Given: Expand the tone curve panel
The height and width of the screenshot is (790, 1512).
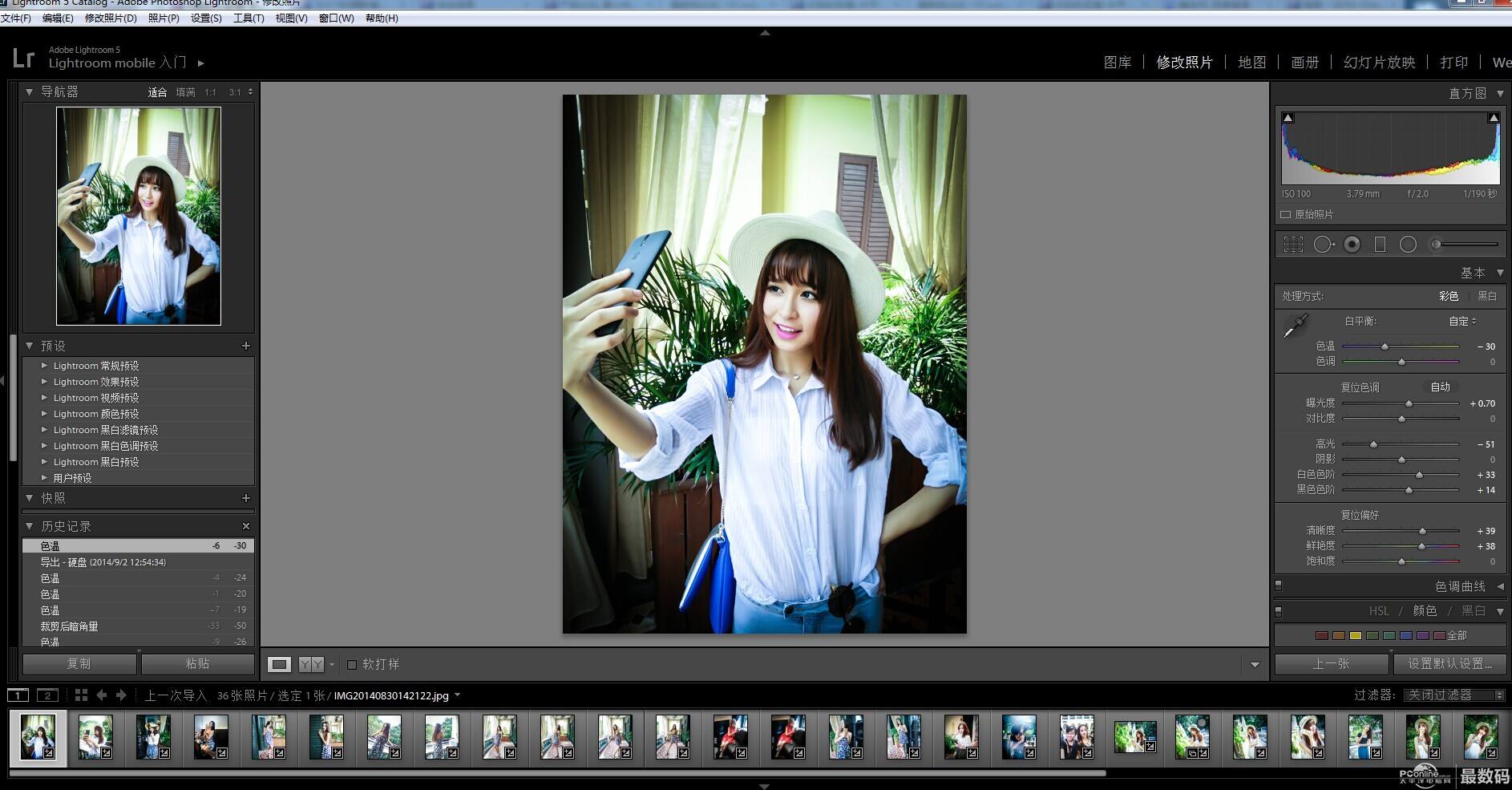Looking at the screenshot, I should pyautogui.click(x=1500, y=586).
